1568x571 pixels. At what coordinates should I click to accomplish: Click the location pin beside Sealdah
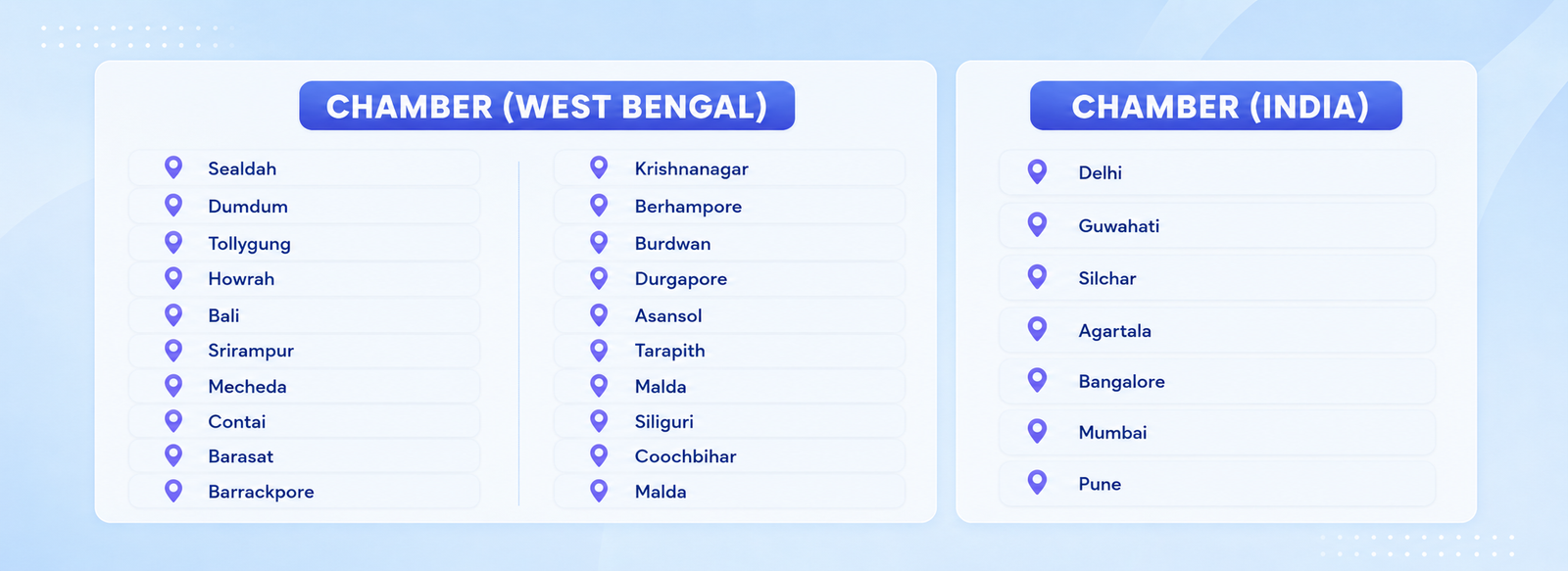click(x=173, y=167)
